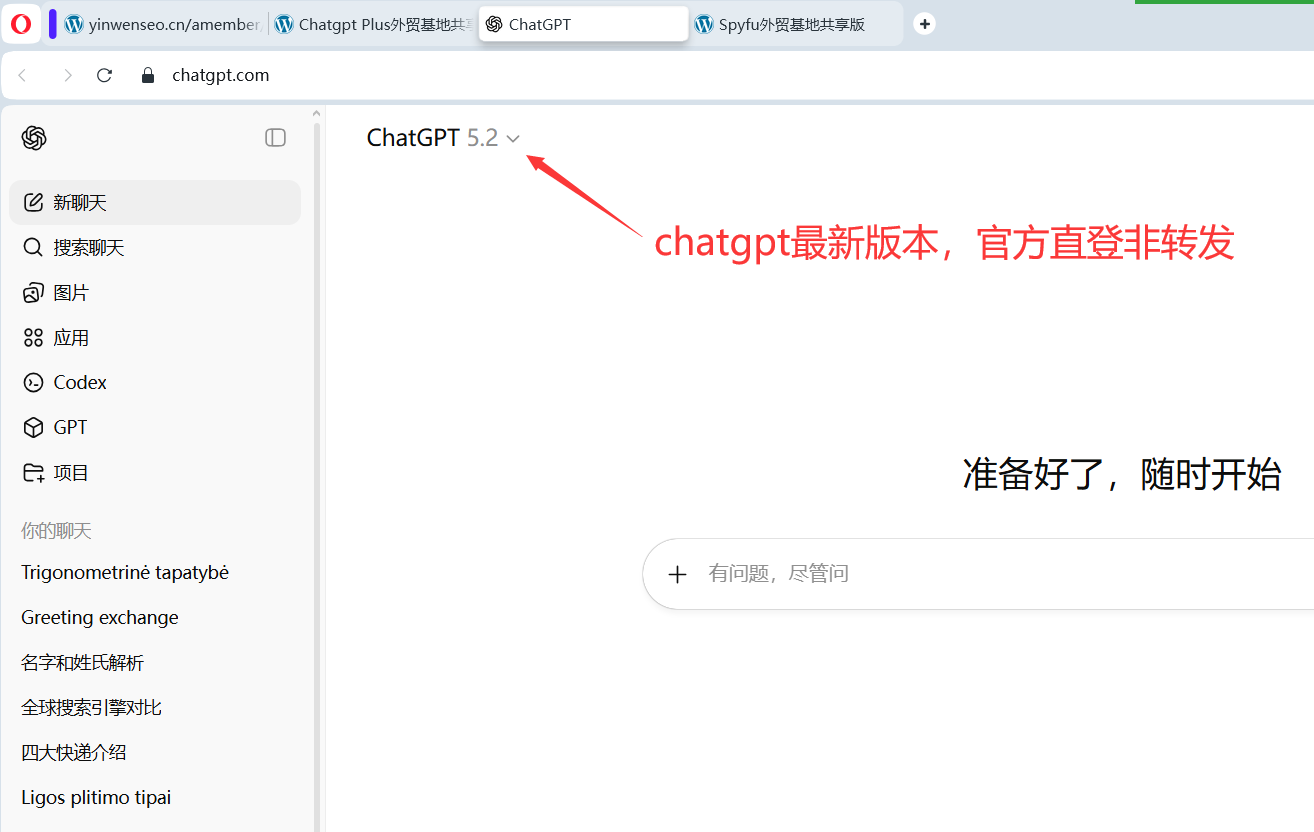Open the 项目 projects section
This screenshot has height=832, width=1314.
click(155, 472)
